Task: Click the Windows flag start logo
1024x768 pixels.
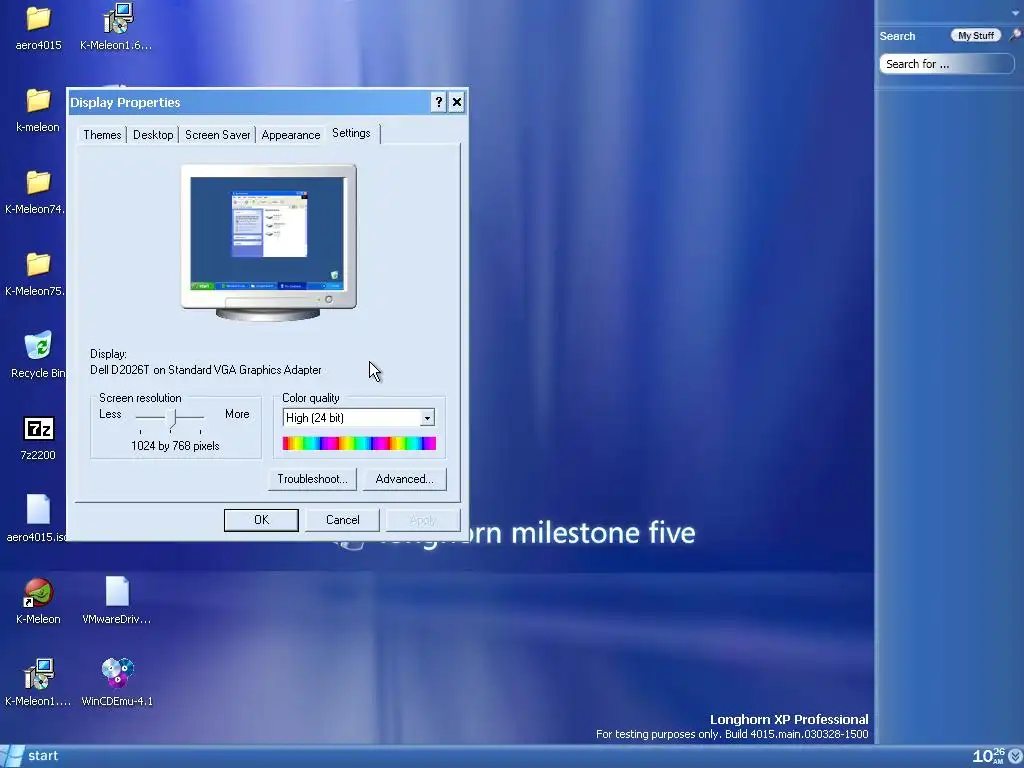Action: click(x=12, y=756)
